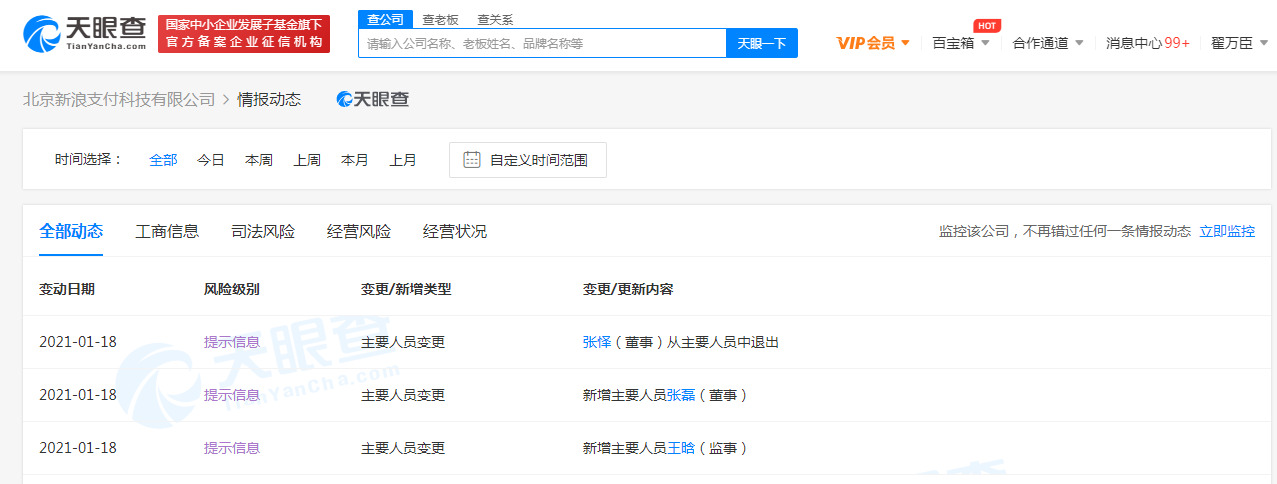Select 上周 time filter
Screen dimensions: 1277x484
[x=307, y=160]
